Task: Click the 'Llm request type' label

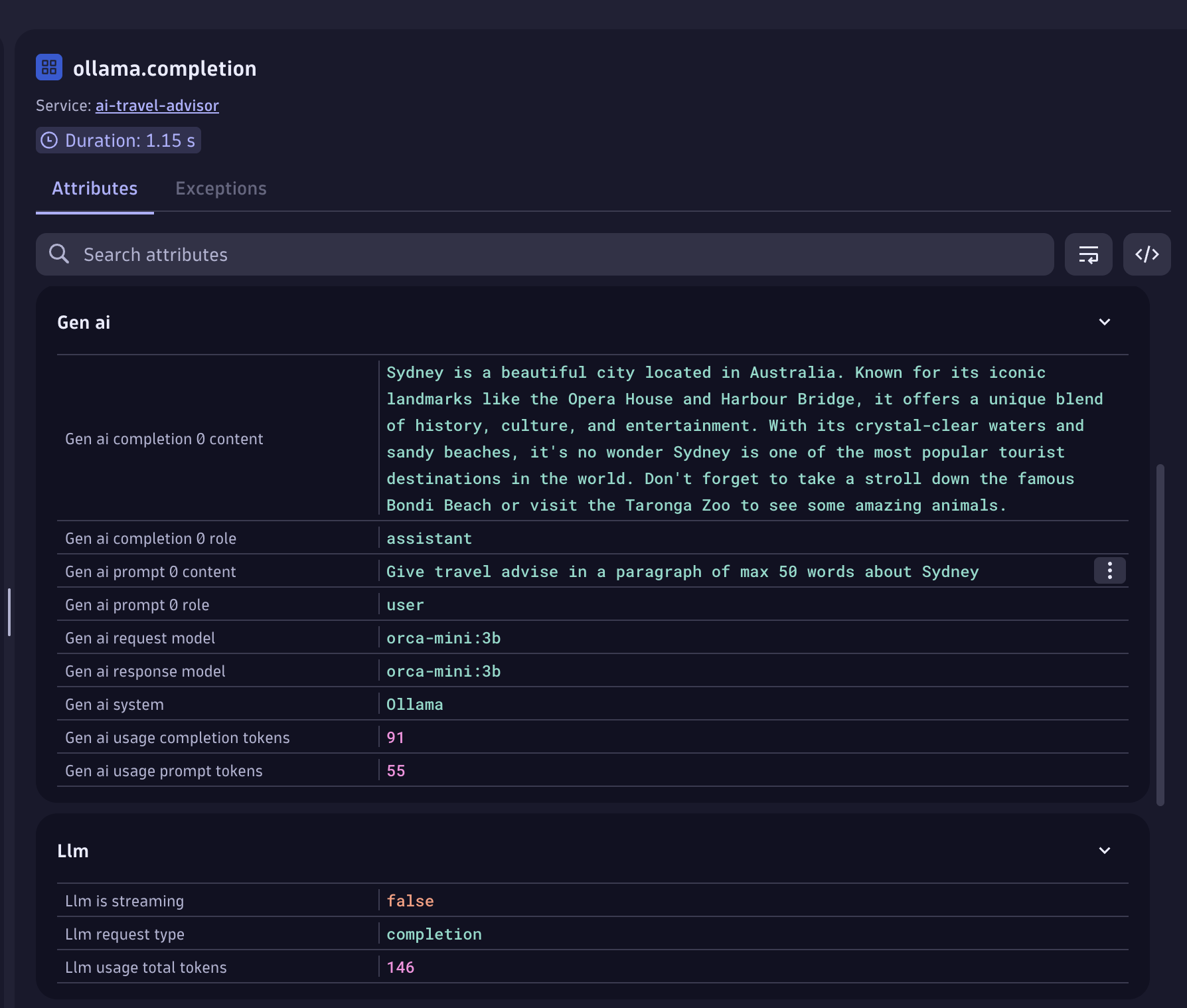Action: point(125,934)
